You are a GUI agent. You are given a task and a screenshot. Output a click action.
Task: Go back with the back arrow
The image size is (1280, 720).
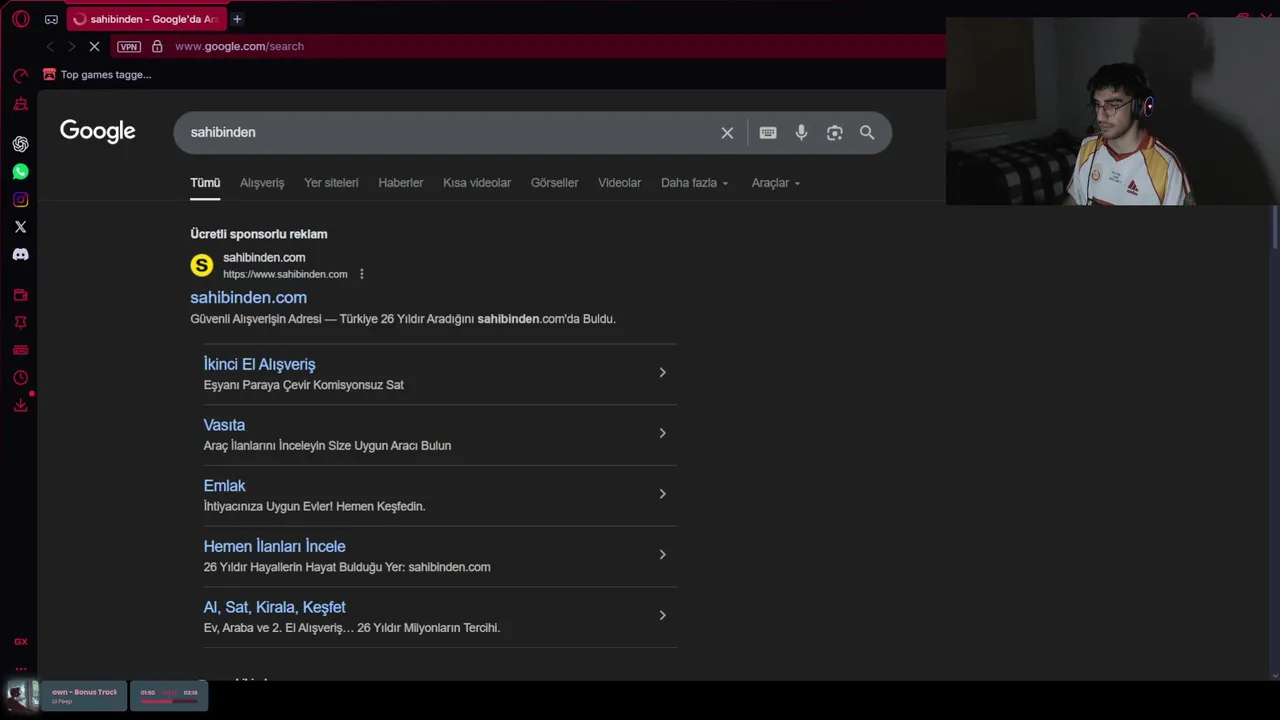(50, 46)
